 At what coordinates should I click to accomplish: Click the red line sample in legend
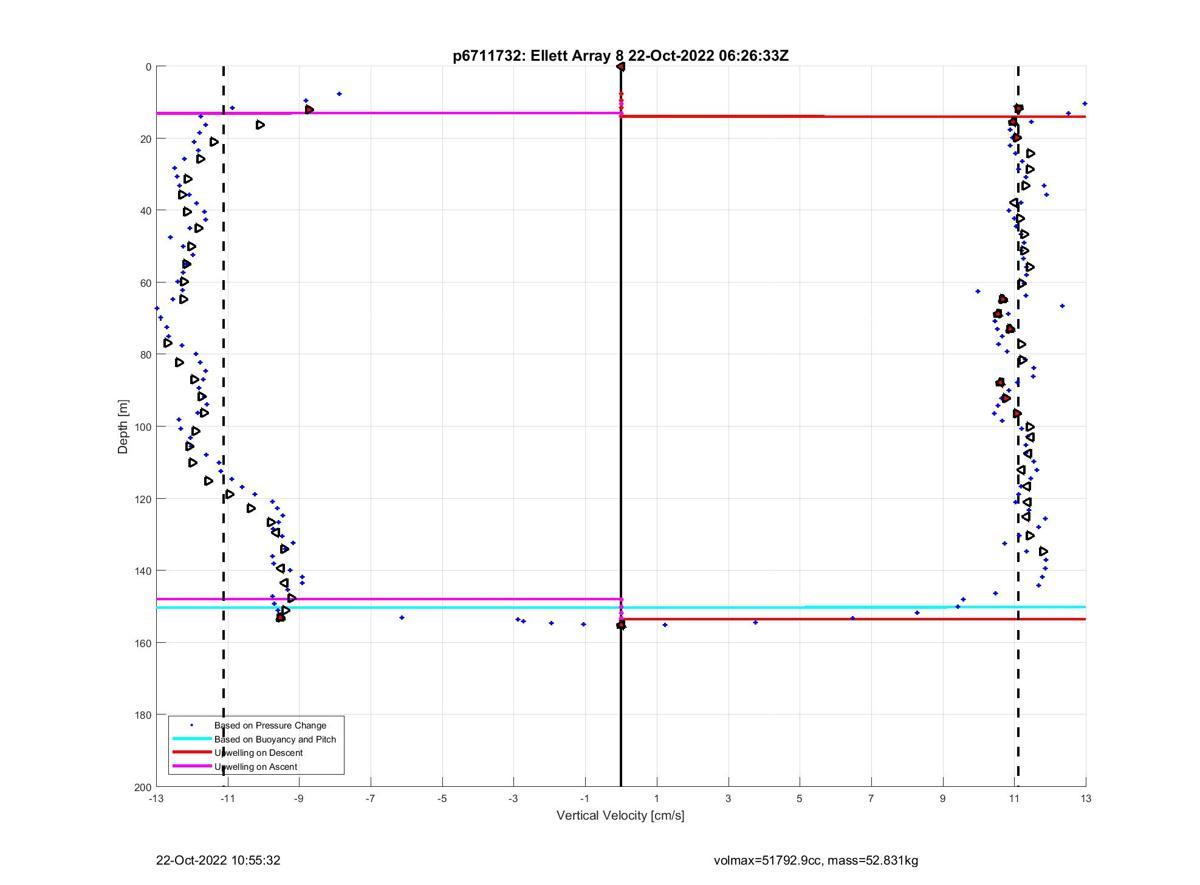coord(191,753)
